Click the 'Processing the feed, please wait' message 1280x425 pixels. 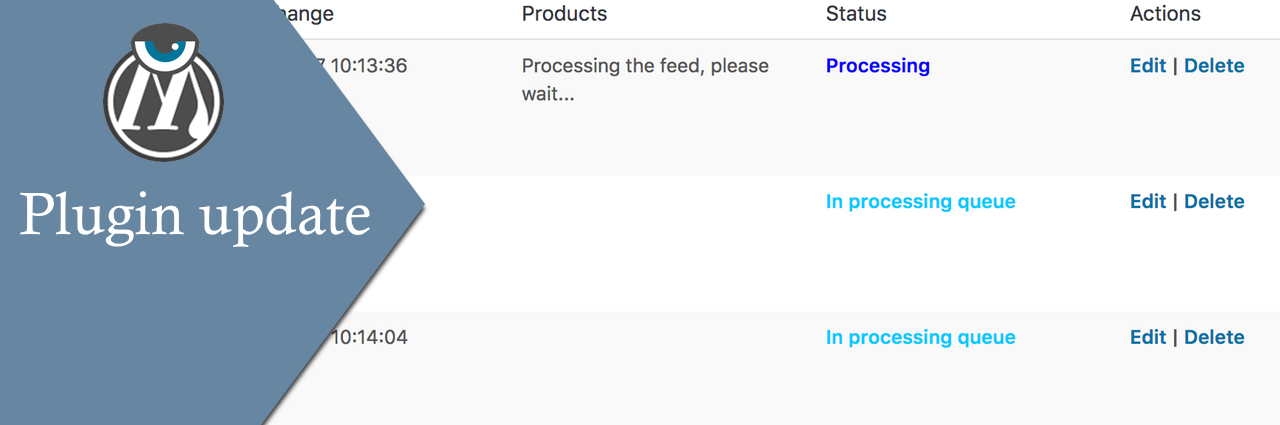pos(645,79)
